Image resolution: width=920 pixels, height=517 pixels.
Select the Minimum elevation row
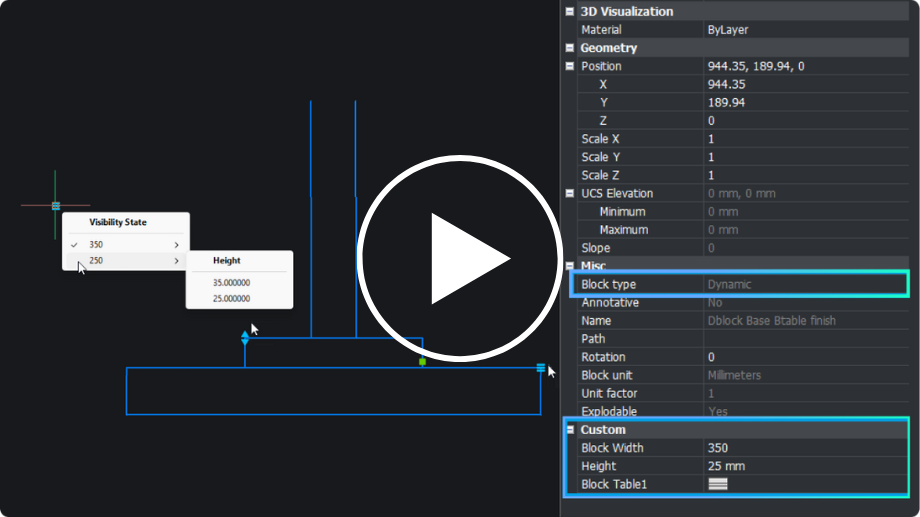[x=743, y=211]
